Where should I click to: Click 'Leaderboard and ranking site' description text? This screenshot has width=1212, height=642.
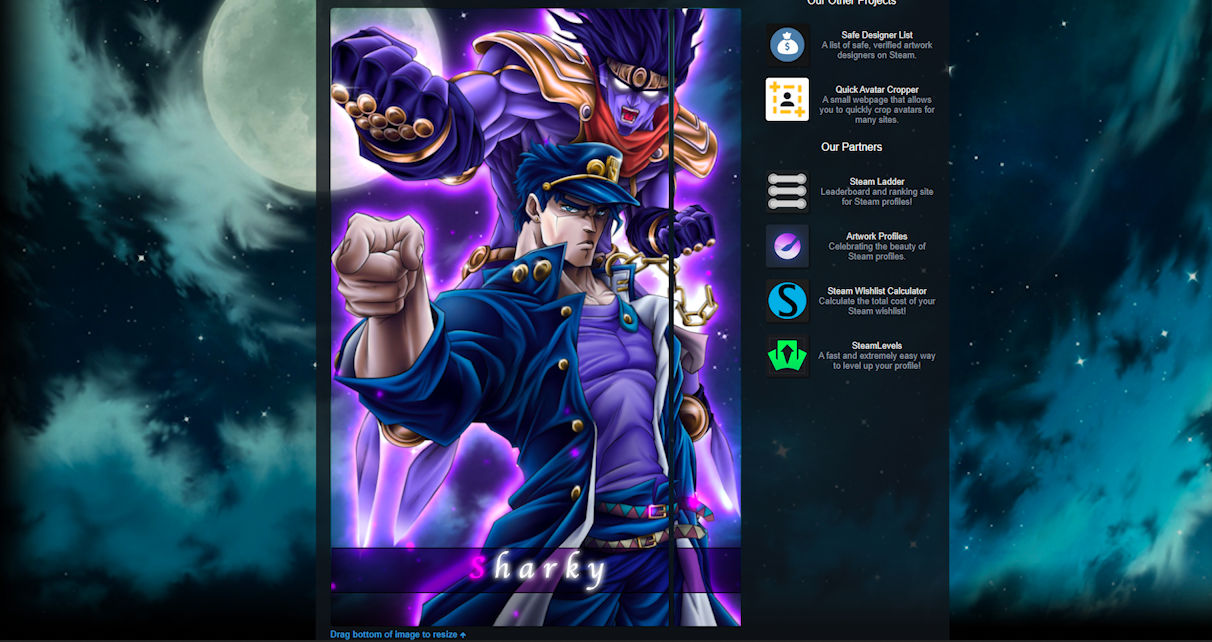[877, 197]
